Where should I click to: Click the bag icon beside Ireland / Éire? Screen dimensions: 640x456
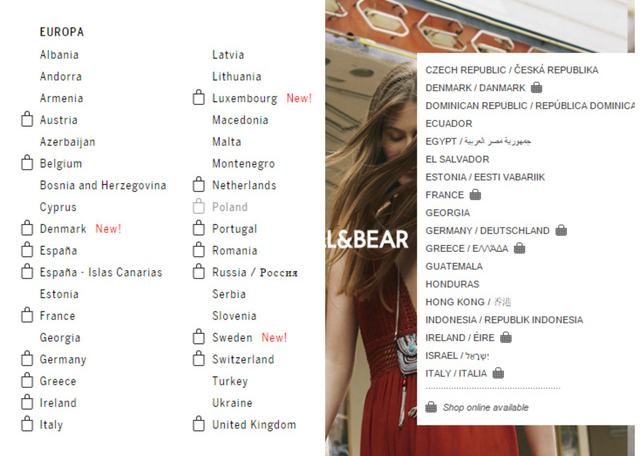point(506,337)
